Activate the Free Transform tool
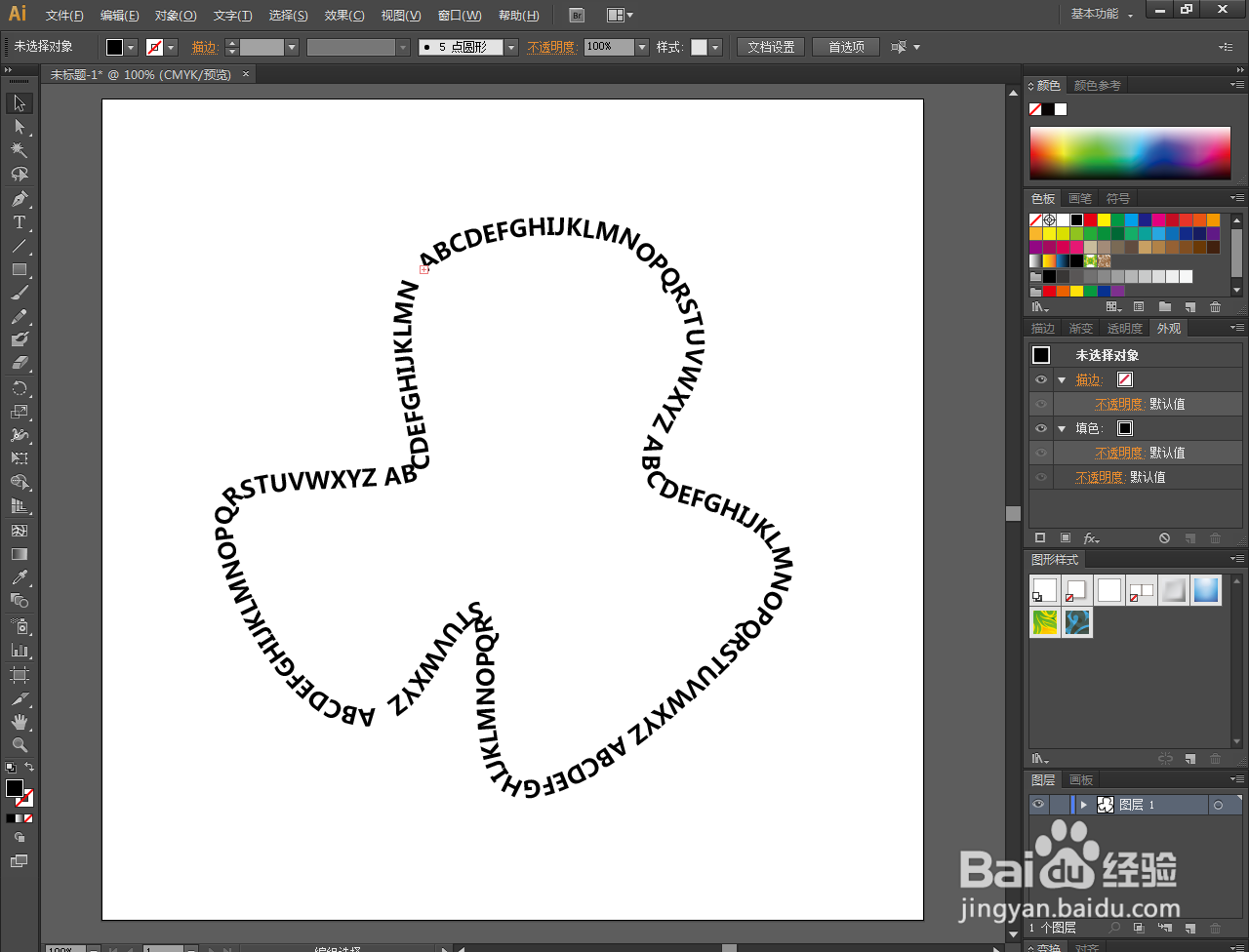 pyautogui.click(x=19, y=458)
